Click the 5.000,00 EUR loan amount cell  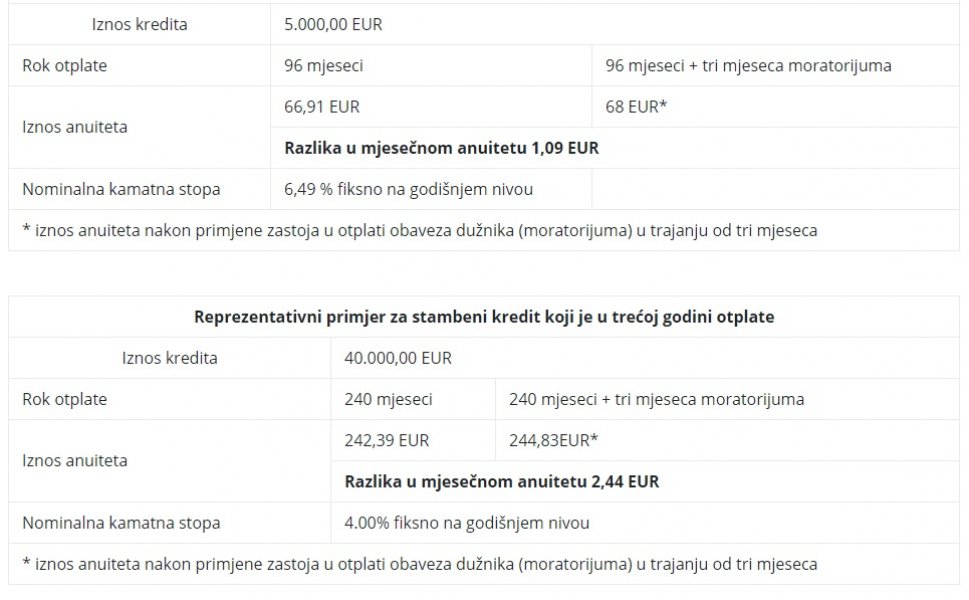pyautogui.click(x=333, y=24)
